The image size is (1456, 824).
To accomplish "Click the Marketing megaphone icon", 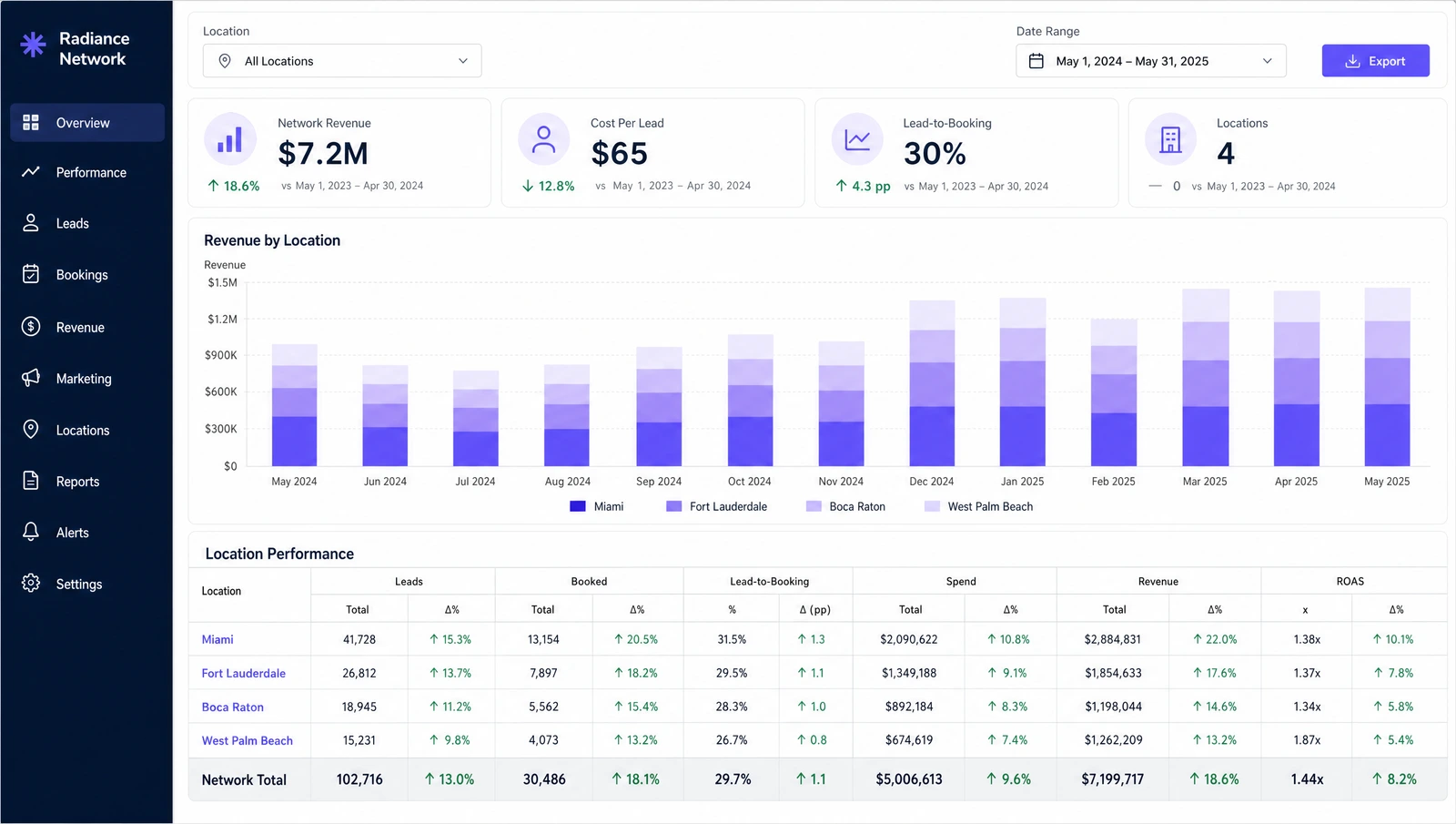I will 31,378.
